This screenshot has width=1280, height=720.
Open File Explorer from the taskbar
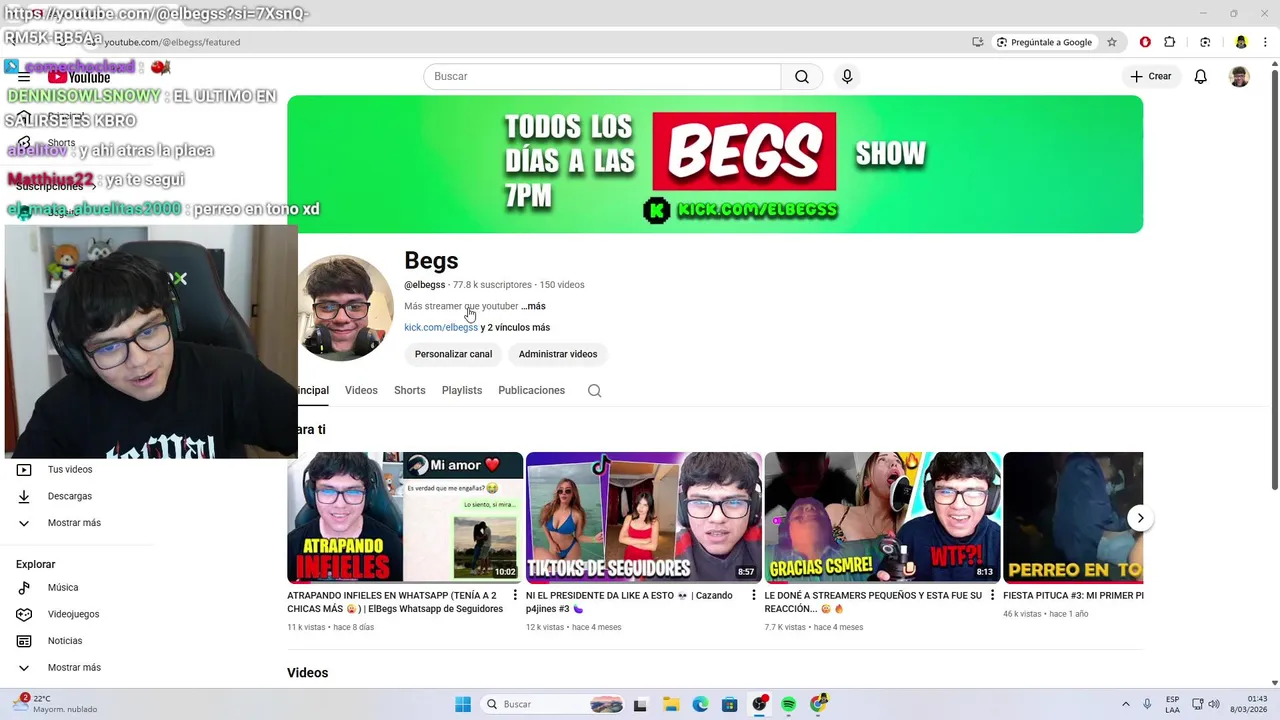click(670, 704)
